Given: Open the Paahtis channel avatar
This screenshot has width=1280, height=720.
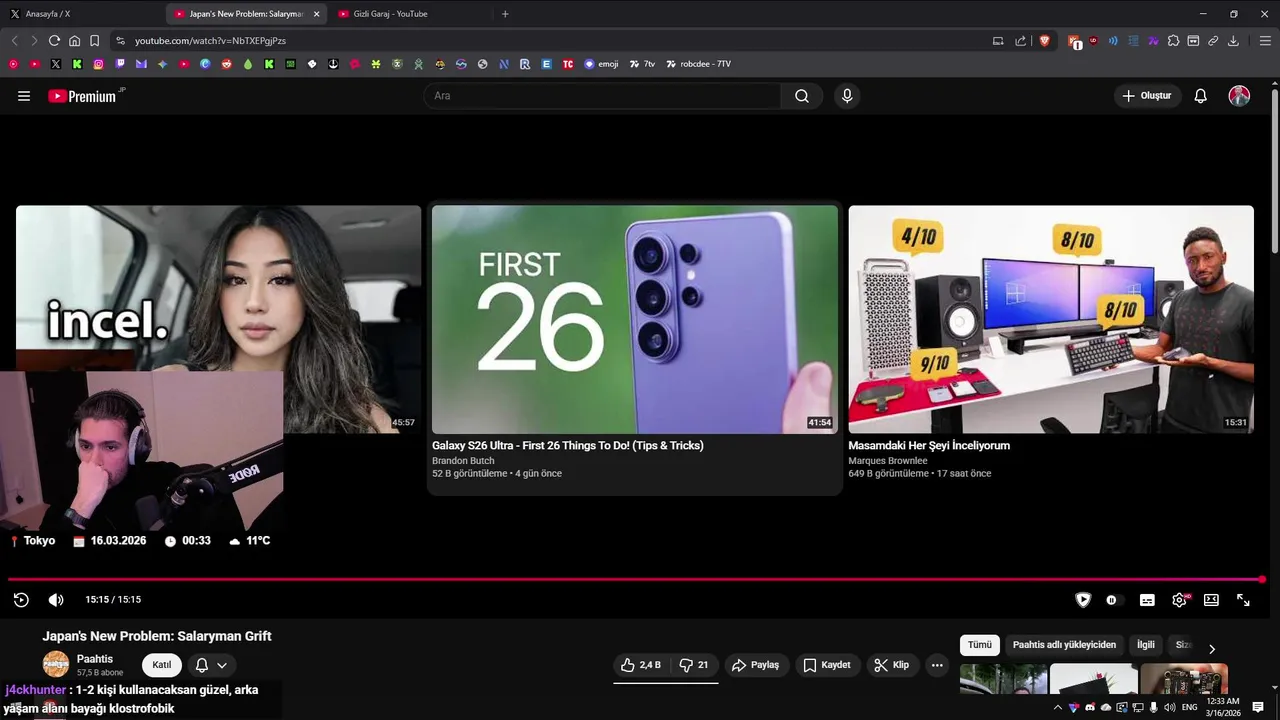Looking at the screenshot, I should (56, 664).
